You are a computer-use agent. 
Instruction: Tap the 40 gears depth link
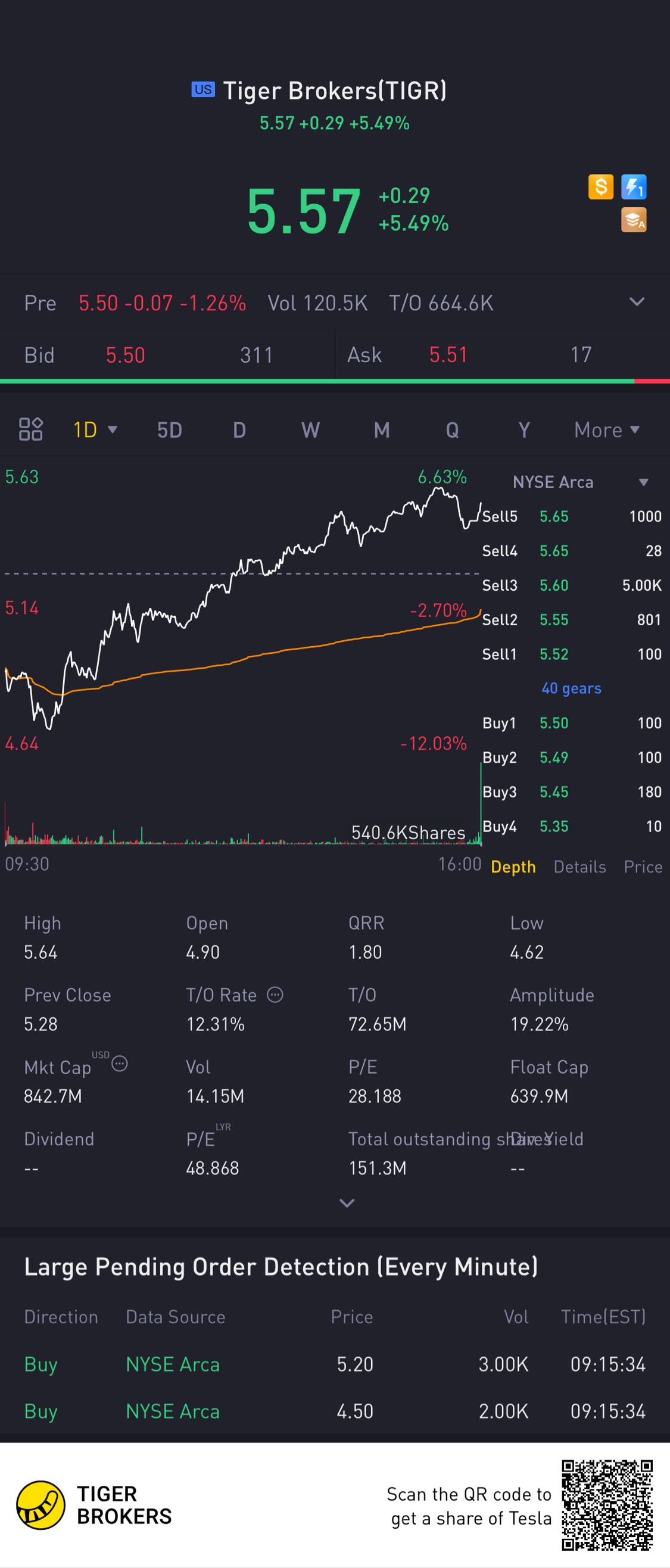(x=571, y=688)
